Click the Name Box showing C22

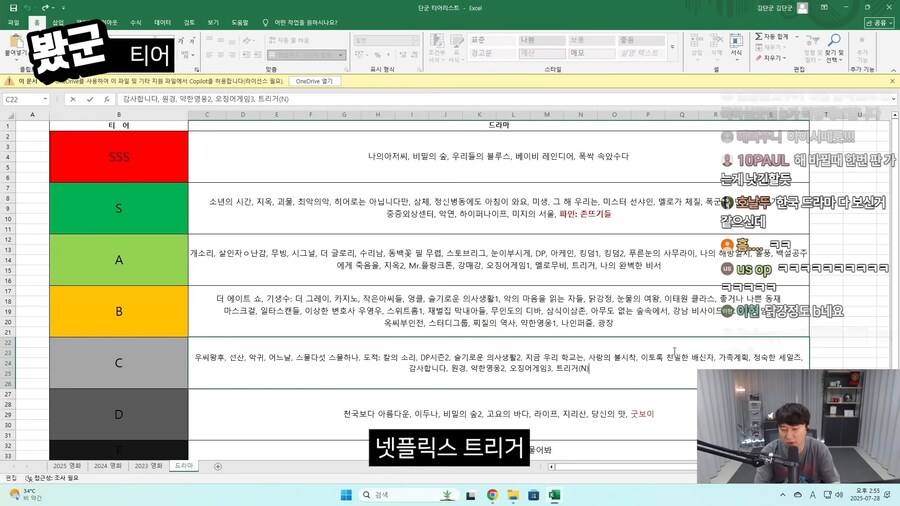tap(22, 99)
